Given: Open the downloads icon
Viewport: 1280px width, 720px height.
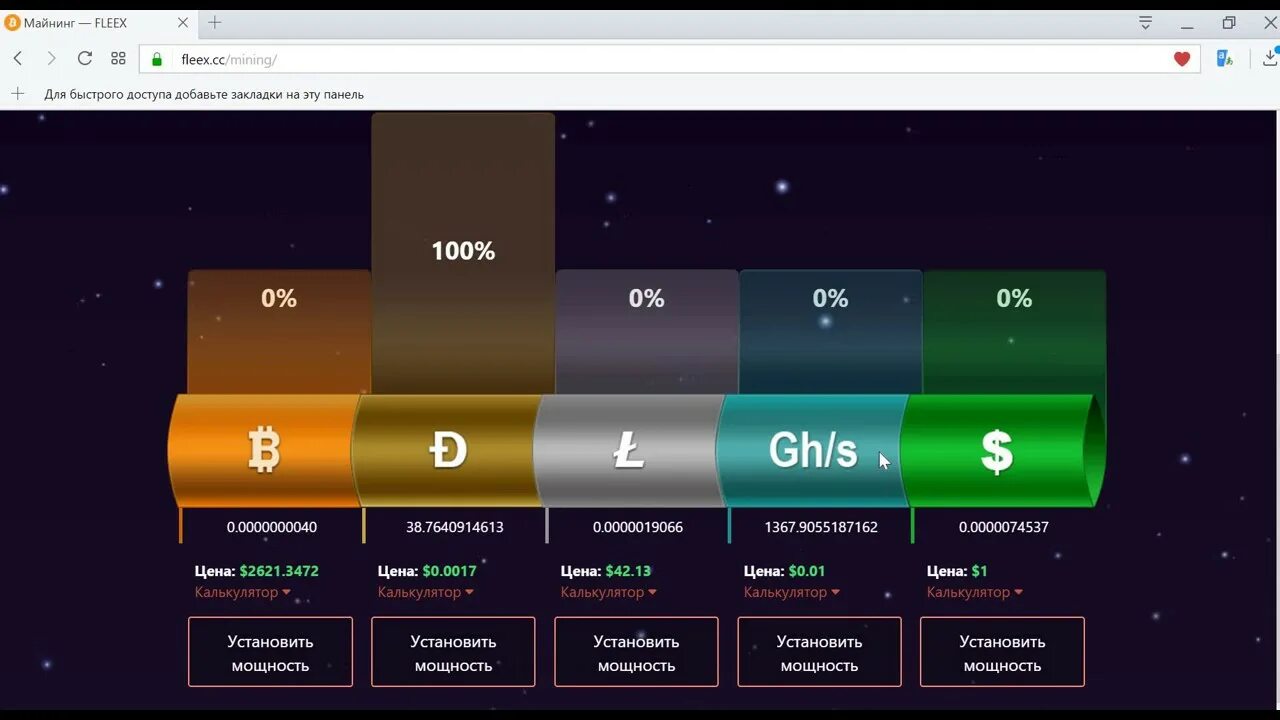Looking at the screenshot, I should pos(1270,59).
